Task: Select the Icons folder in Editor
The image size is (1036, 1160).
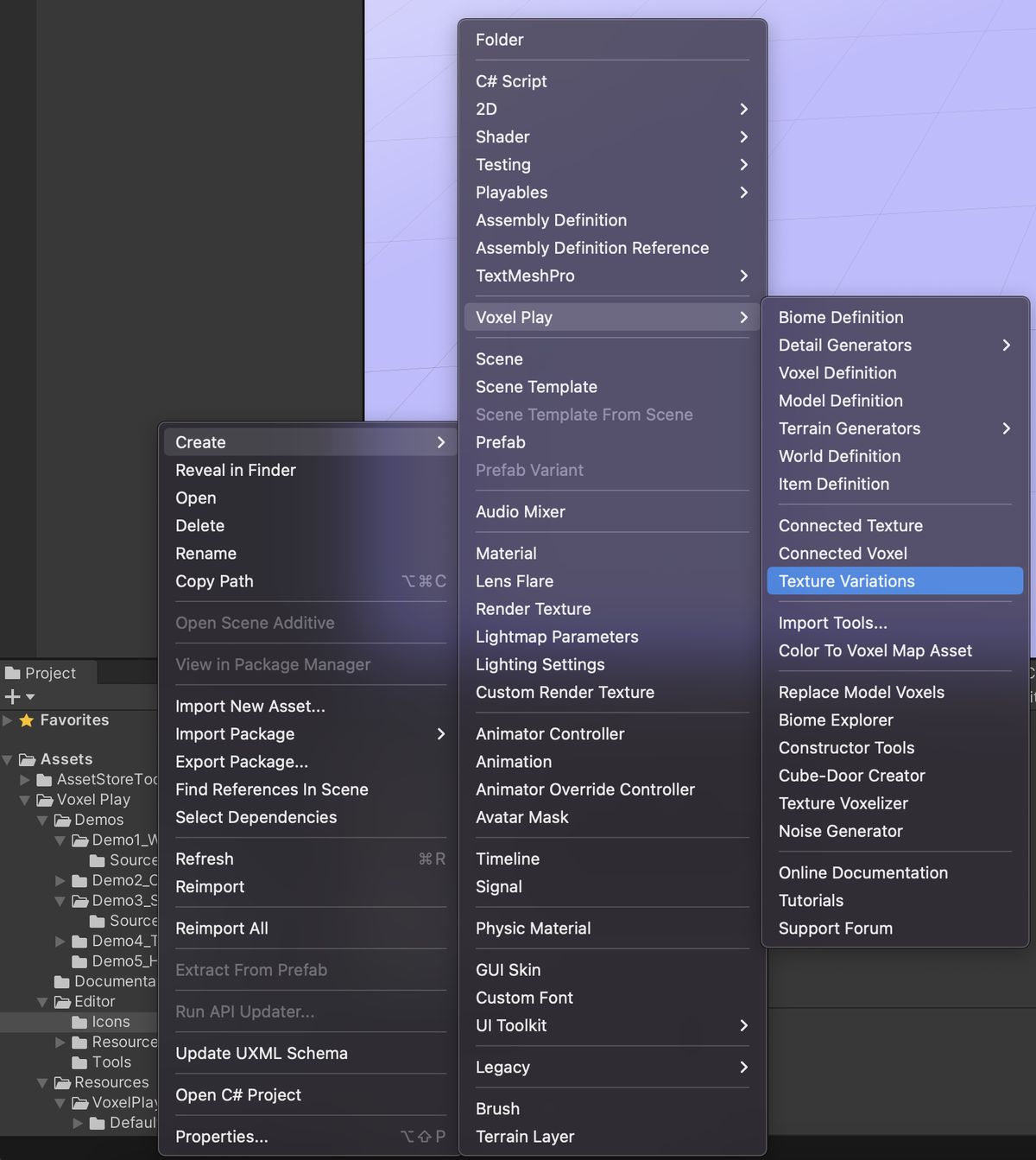Action: [x=110, y=1022]
